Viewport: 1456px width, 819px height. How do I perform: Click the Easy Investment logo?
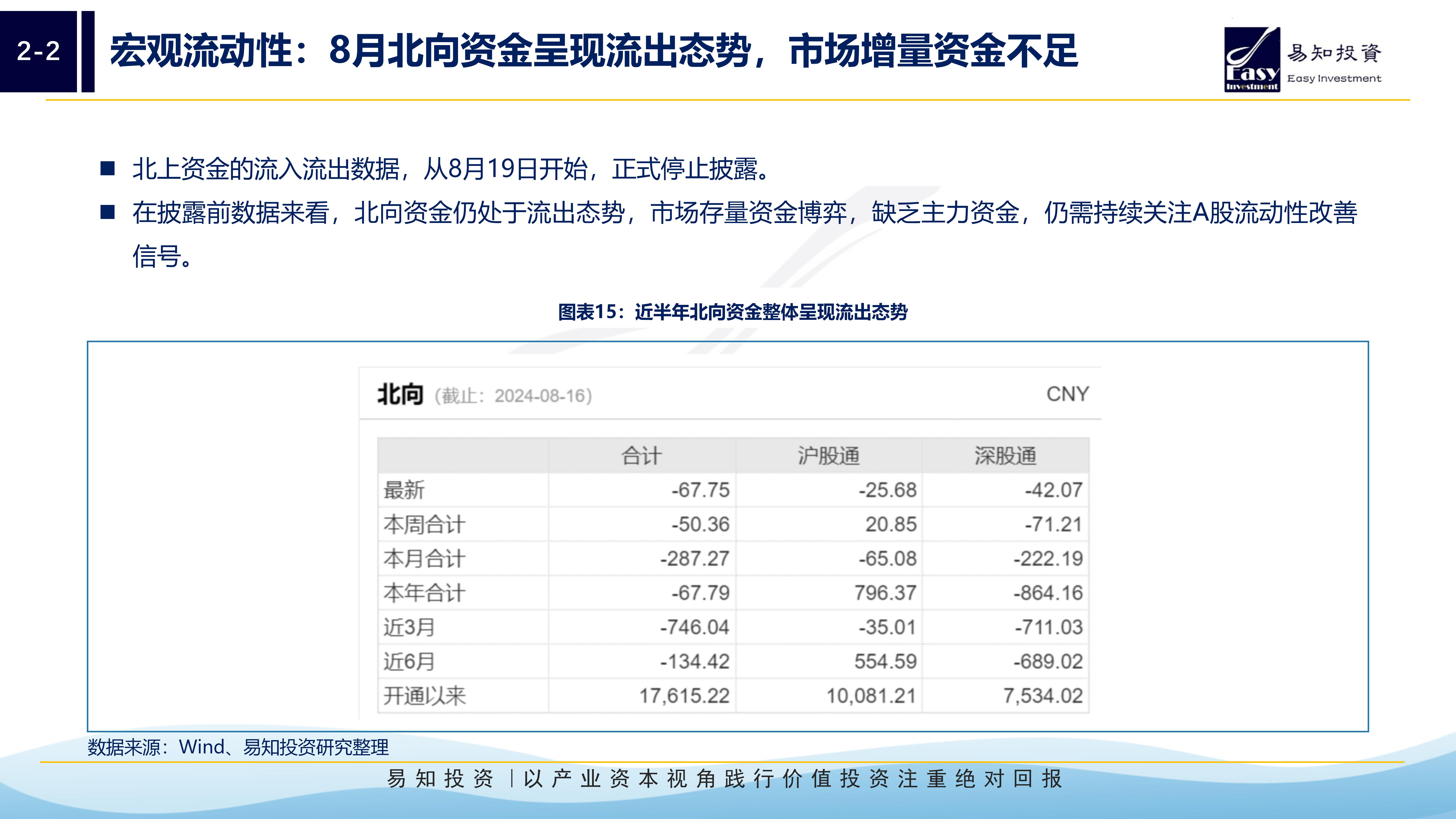pos(1303,59)
